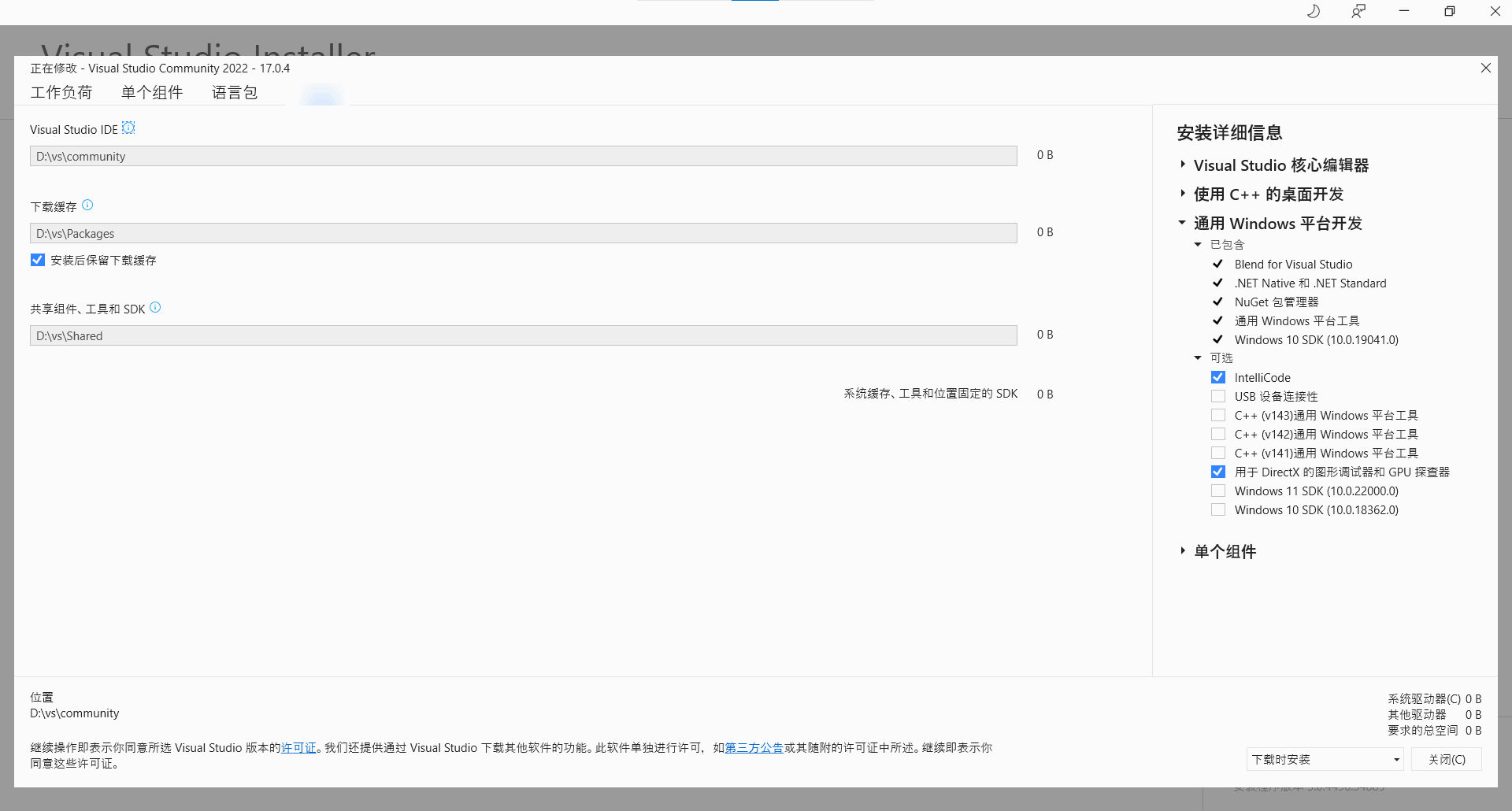Collapse 通用 Windows 平台开发 section
This screenshot has height=811, width=1512.
pyautogui.click(x=1182, y=223)
